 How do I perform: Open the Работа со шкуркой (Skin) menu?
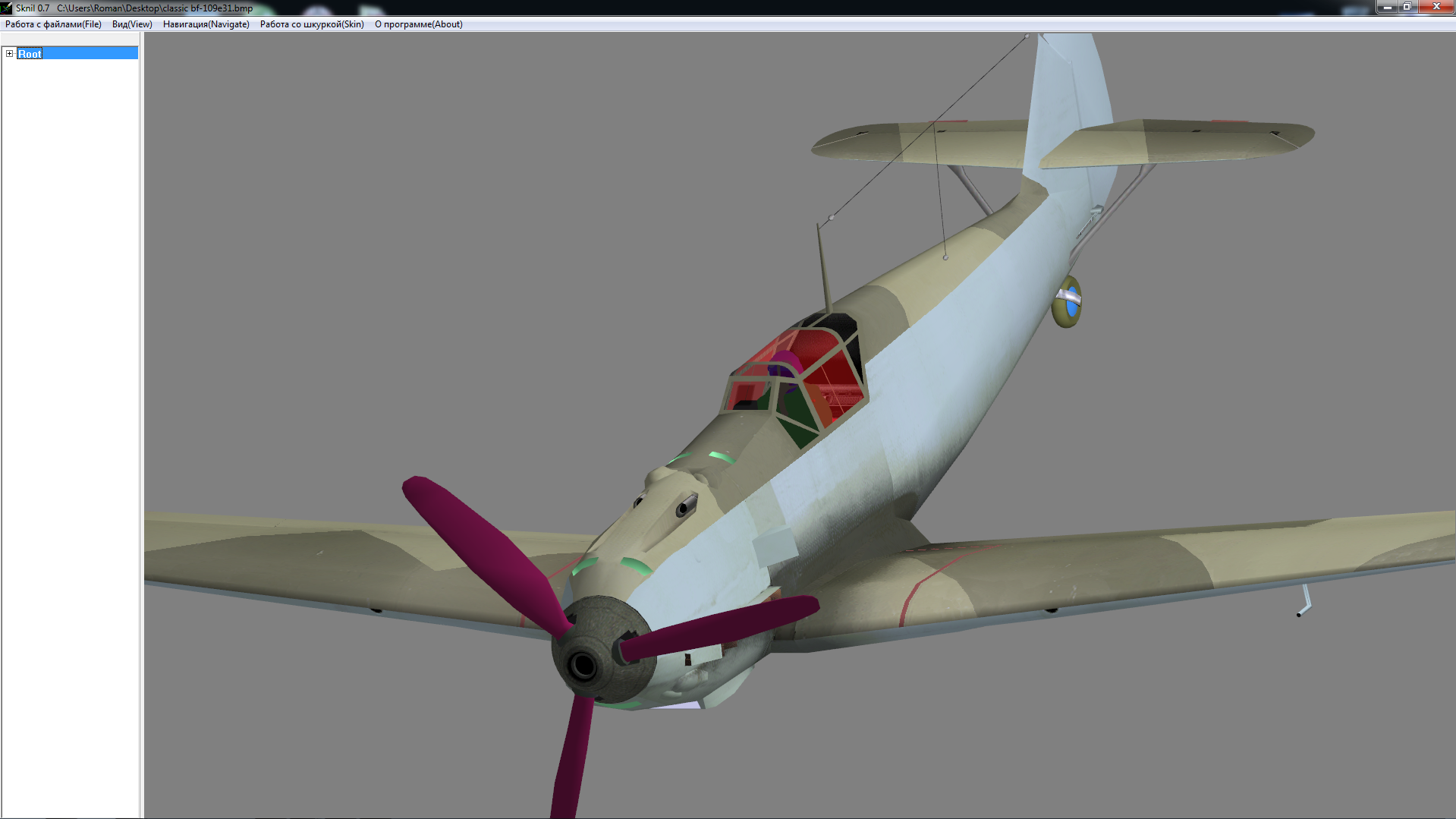pyautogui.click(x=312, y=24)
